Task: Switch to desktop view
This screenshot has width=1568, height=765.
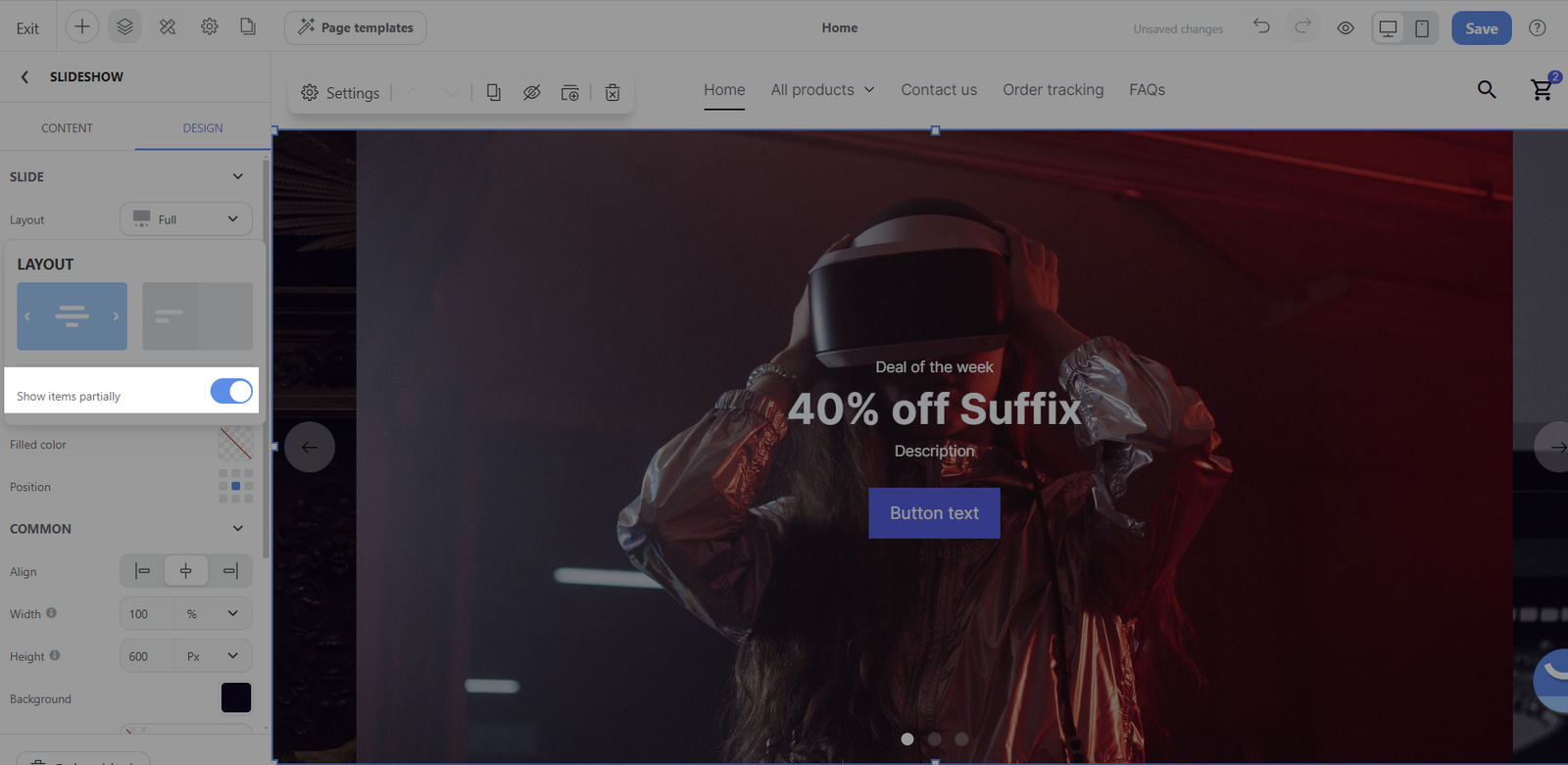Action: [1388, 28]
